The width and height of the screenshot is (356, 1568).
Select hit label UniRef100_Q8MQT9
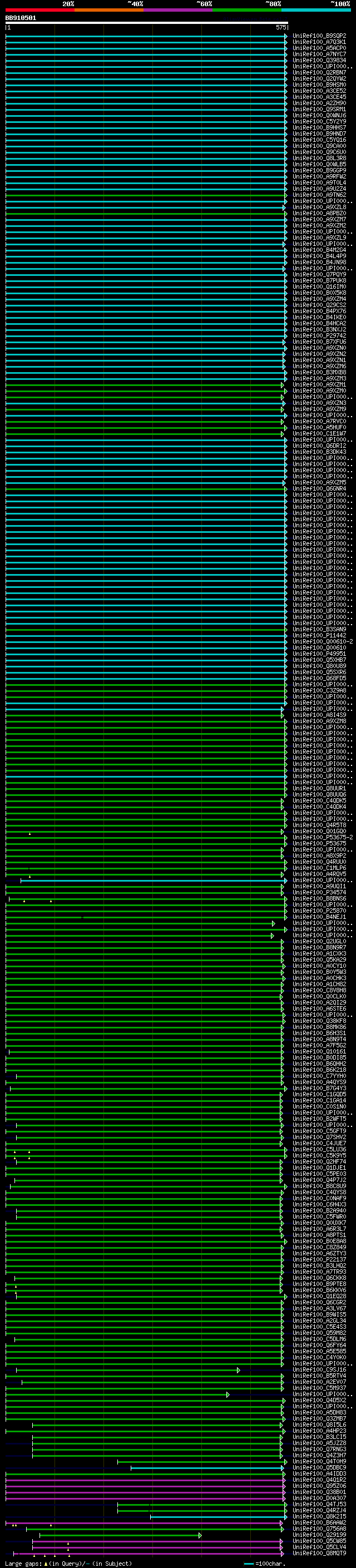click(x=319, y=1553)
